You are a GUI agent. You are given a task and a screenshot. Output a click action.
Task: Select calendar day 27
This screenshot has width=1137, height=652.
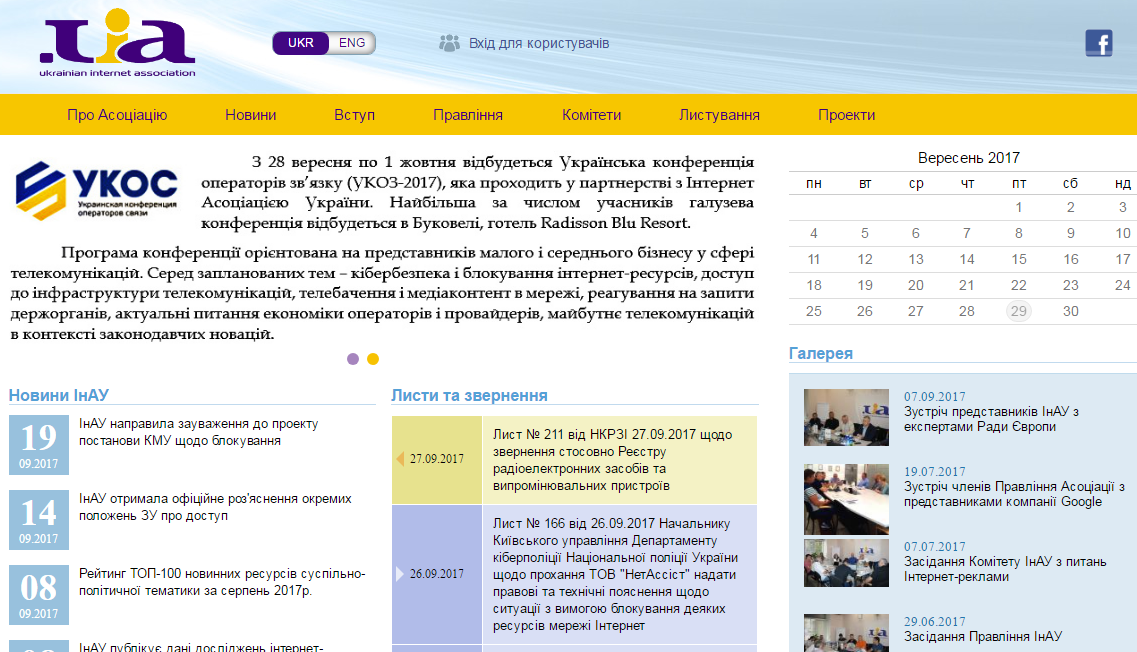[x=916, y=312]
